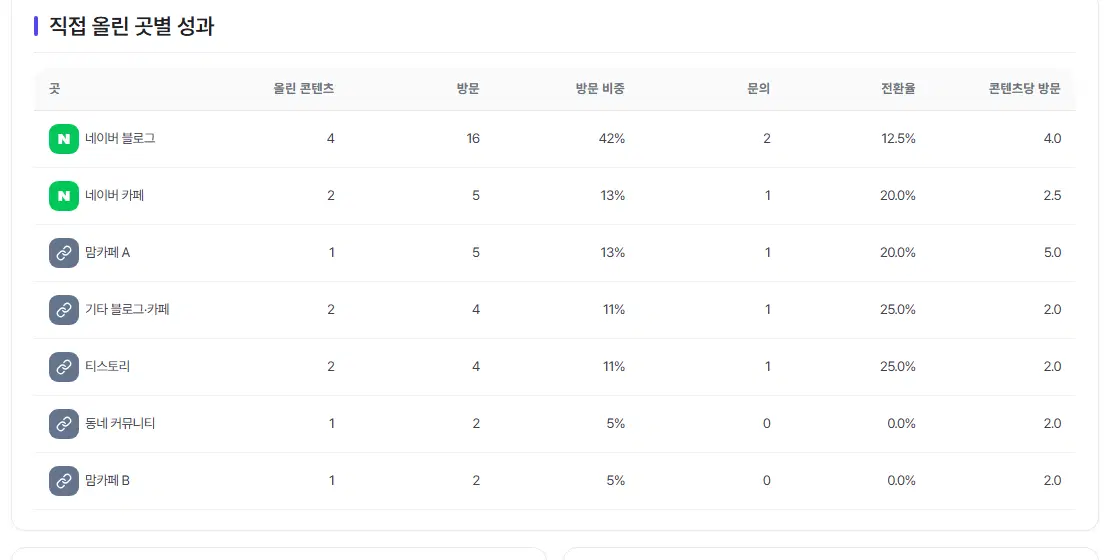Select the 네이버 블로그 row label
The image size is (1110, 560).
(120, 138)
